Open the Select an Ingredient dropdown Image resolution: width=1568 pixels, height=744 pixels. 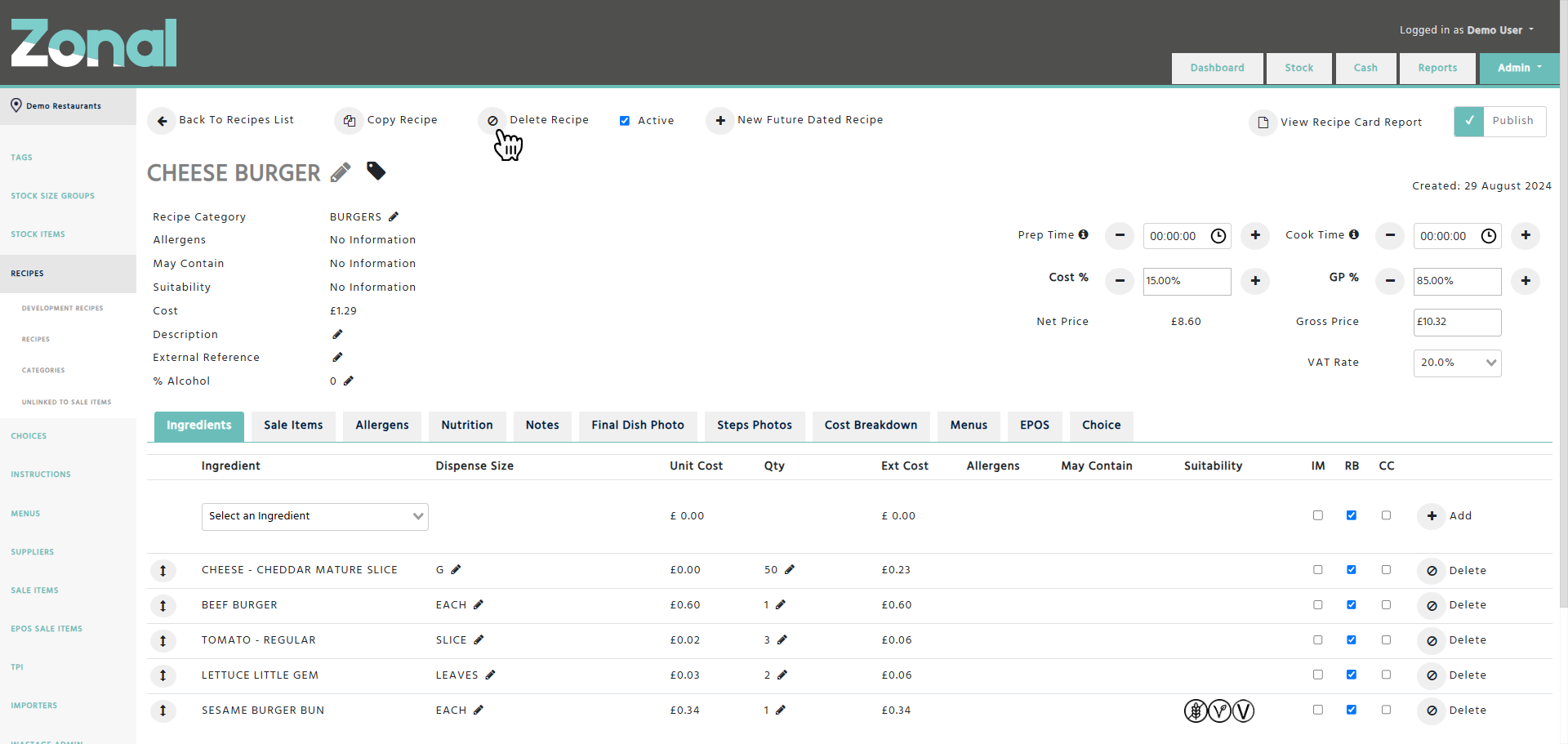tap(315, 516)
